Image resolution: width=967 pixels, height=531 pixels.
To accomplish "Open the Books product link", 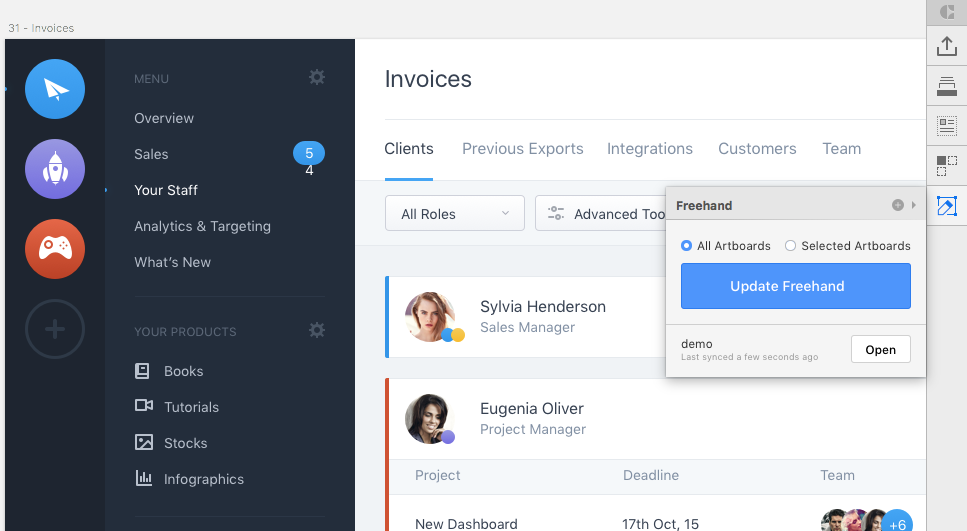I will click(184, 371).
